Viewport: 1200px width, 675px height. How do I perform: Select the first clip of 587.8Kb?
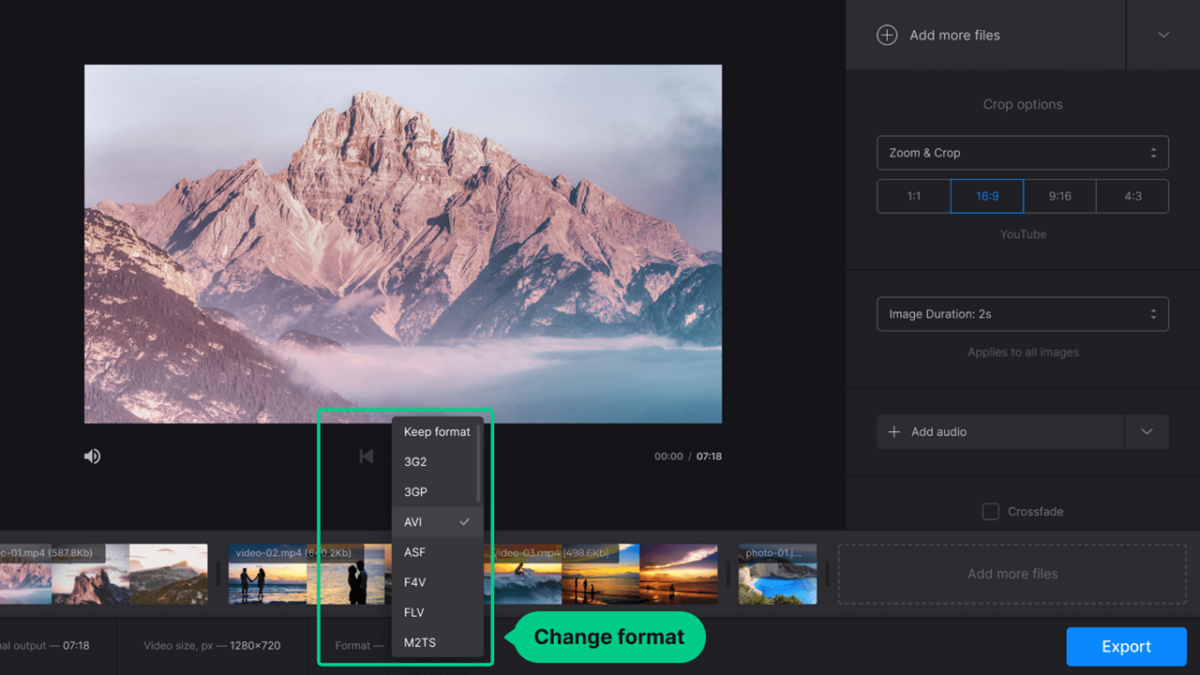pos(103,574)
